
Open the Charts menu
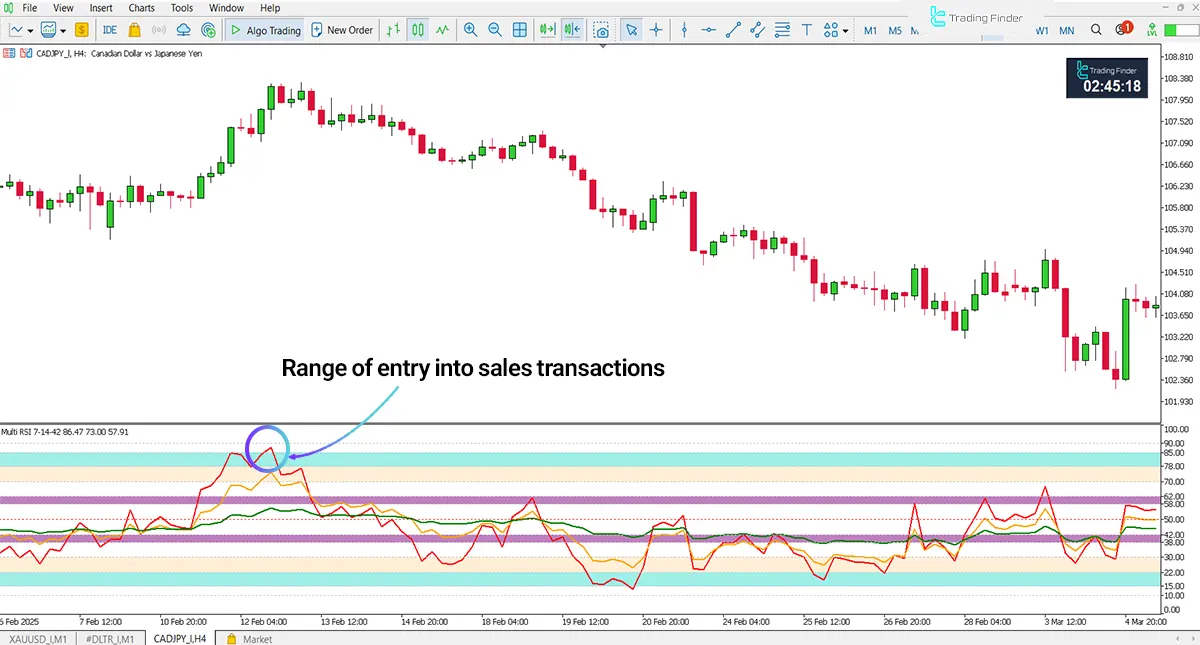pyautogui.click(x=141, y=8)
